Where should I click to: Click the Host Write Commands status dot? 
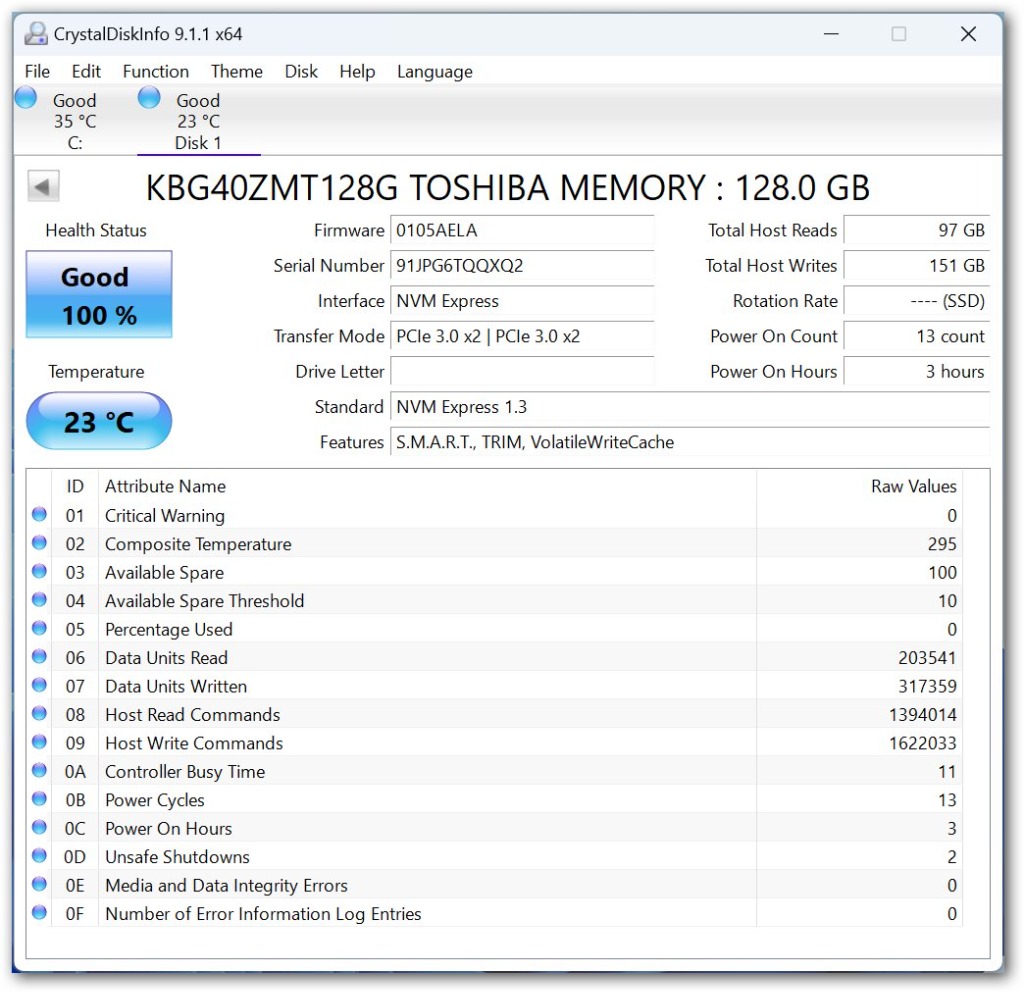point(39,742)
